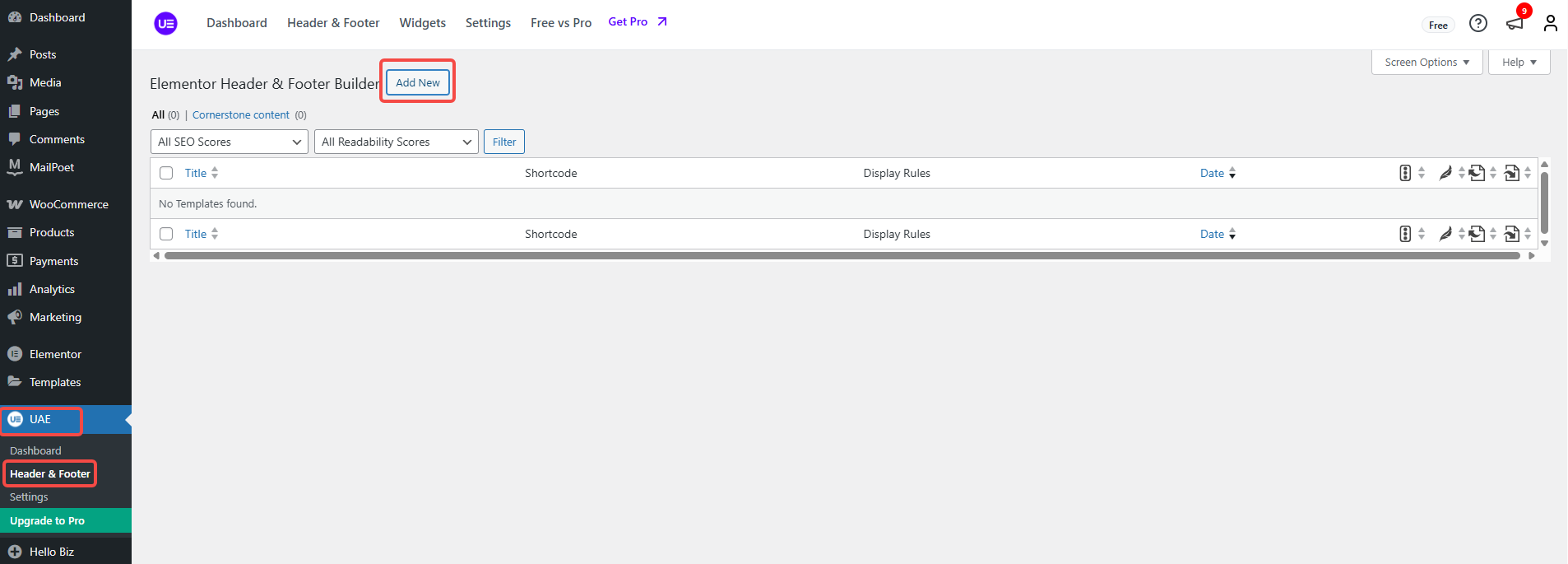Expand the All SEO Scores dropdown
This screenshot has height=564, width=1568.
230,142
